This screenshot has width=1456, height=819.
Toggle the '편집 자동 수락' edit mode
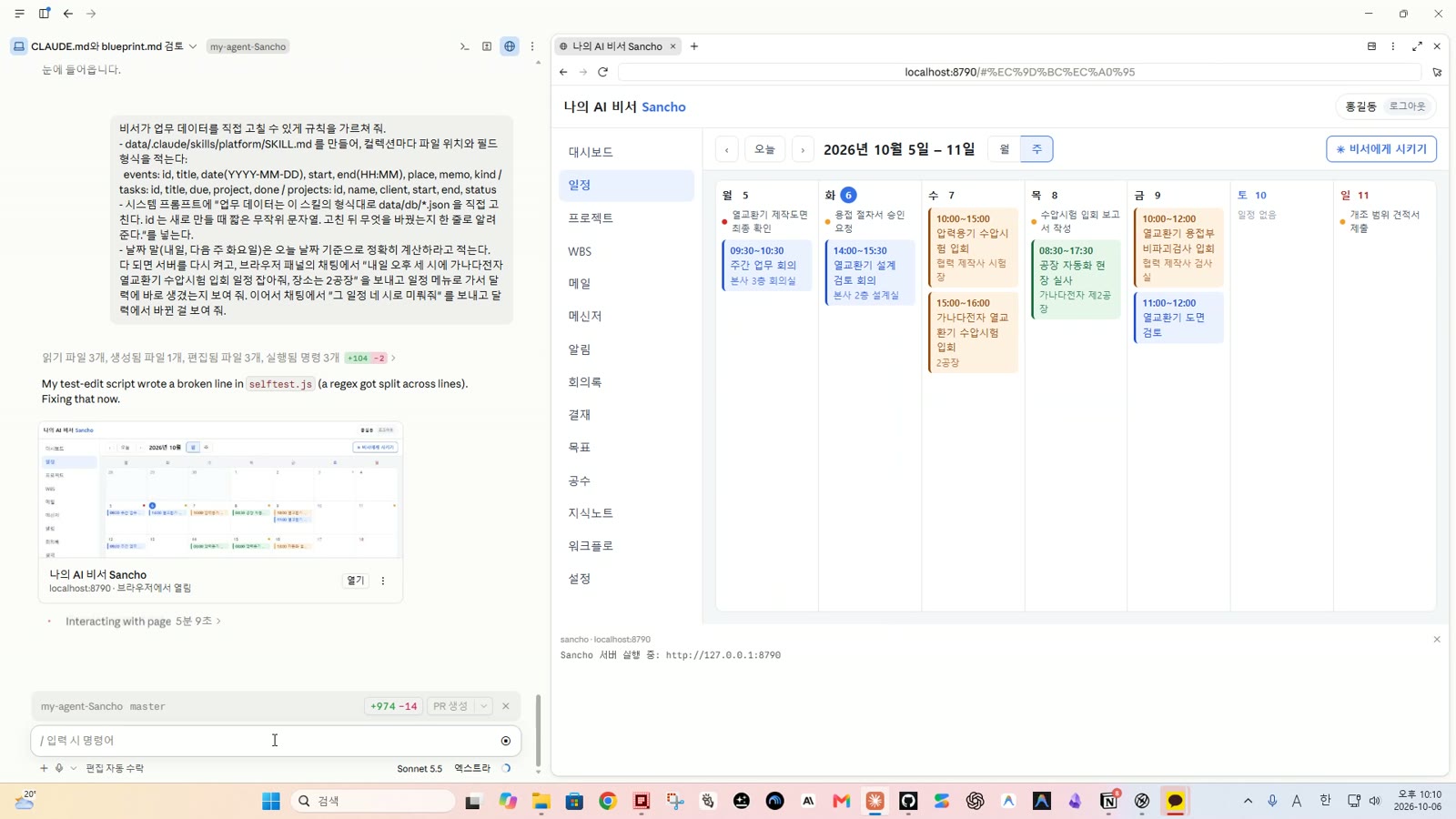[x=115, y=768]
